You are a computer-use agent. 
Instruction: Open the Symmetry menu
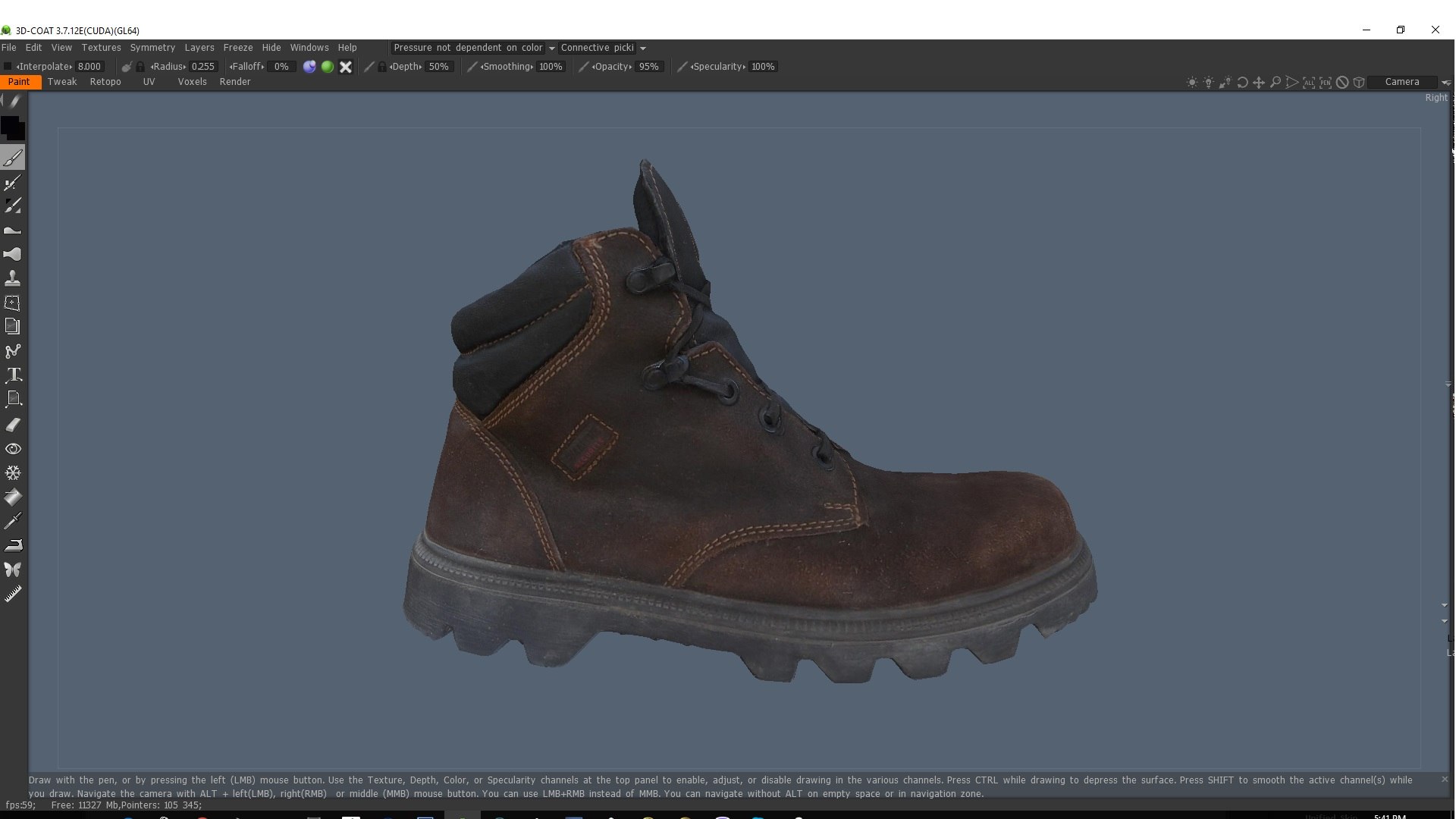(152, 48)
